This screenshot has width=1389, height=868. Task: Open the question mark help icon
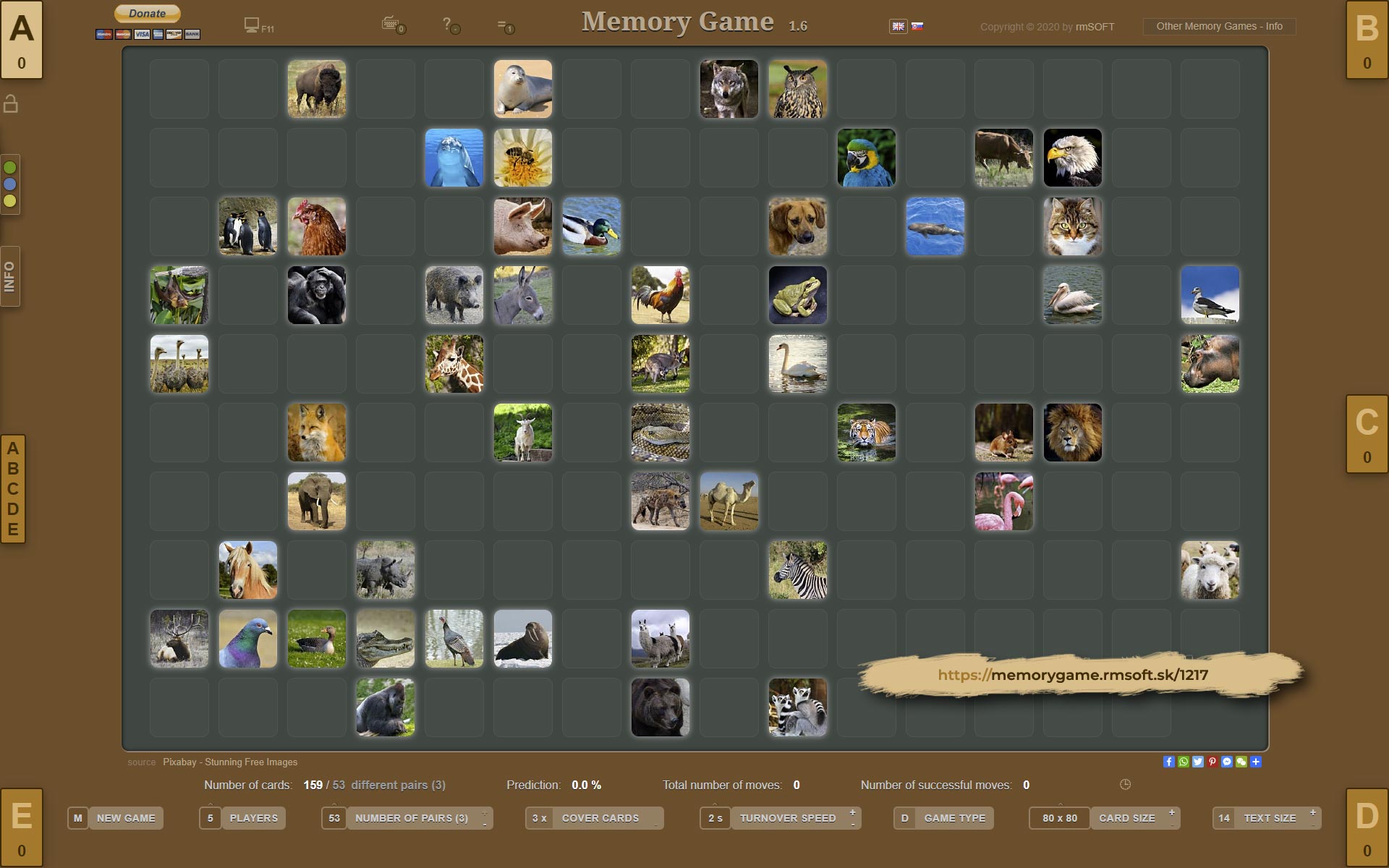coord(448,24)
